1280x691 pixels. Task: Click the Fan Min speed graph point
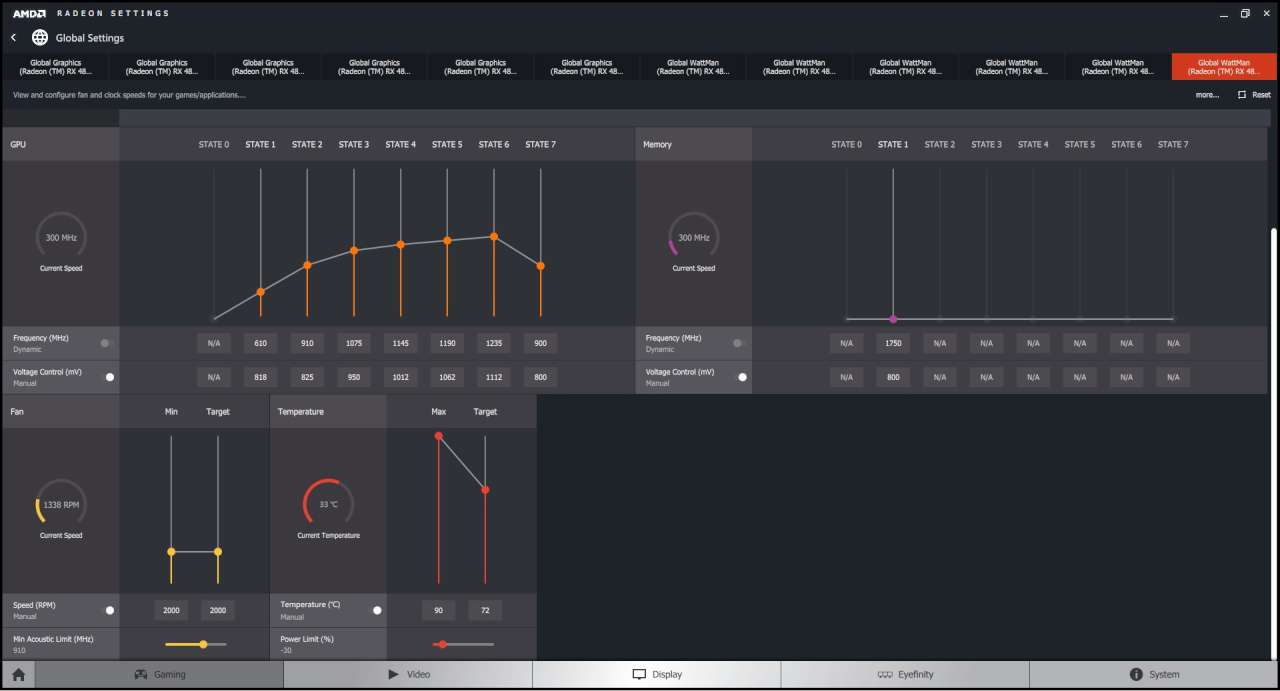(171, 551)
